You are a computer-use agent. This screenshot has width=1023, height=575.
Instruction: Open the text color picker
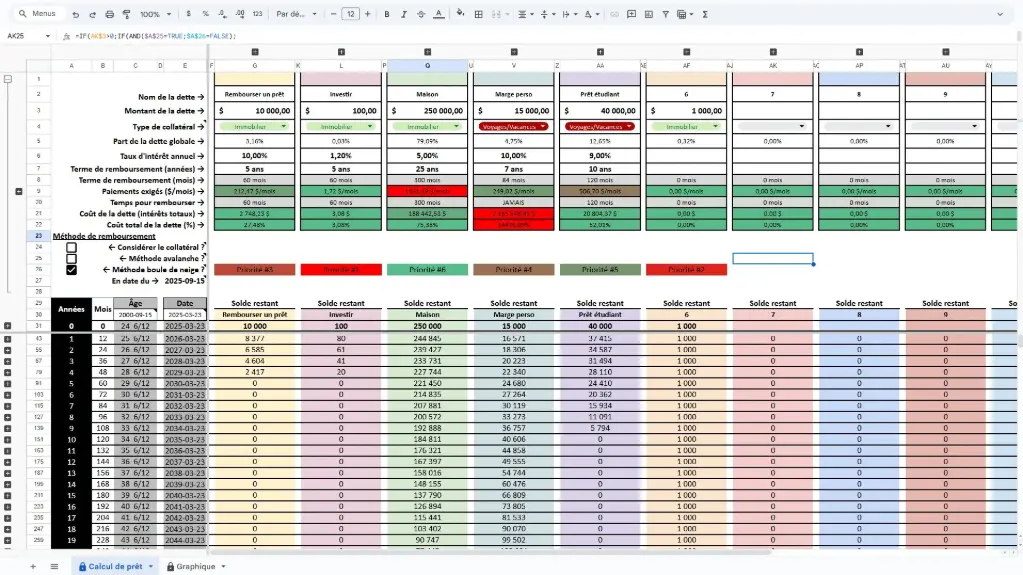[x=438, y=14]
